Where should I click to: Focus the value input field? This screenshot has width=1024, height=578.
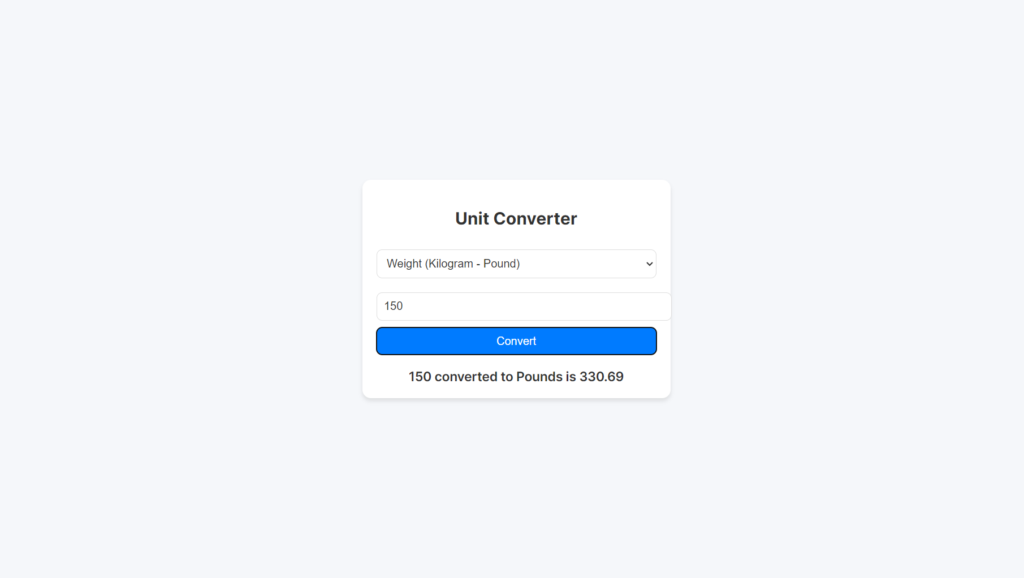click(x=523, y=306)
